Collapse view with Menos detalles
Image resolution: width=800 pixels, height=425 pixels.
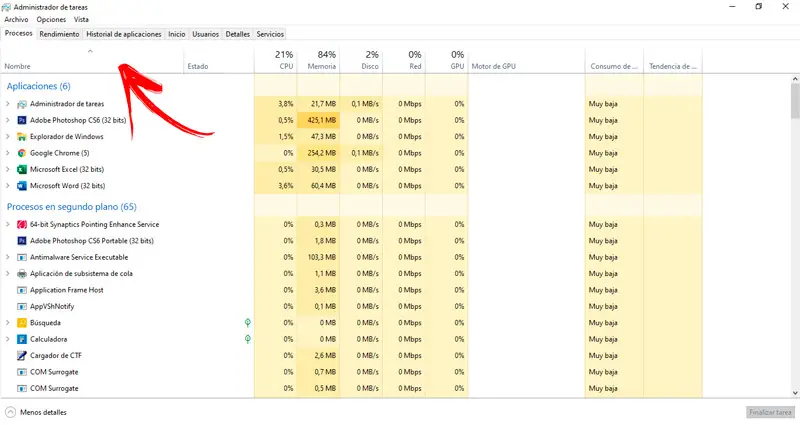pyautogui.click(x=36, y=412)
